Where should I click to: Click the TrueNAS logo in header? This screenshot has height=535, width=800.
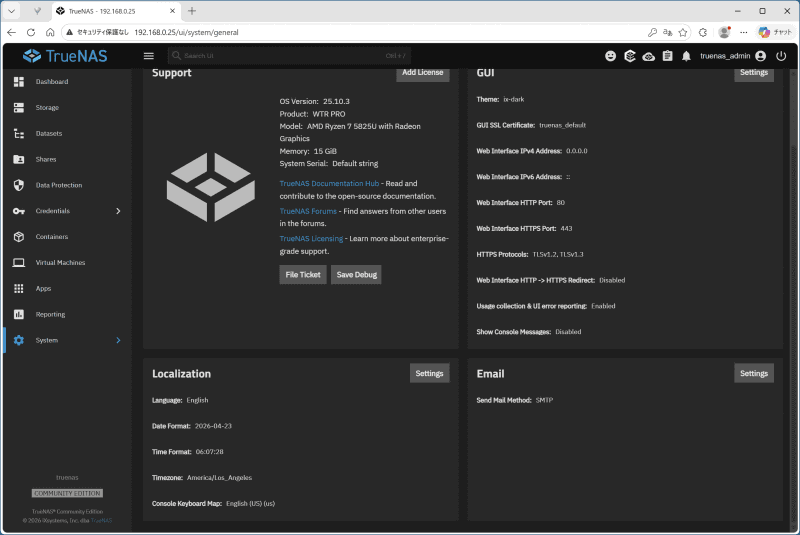(x=65, y=56)
